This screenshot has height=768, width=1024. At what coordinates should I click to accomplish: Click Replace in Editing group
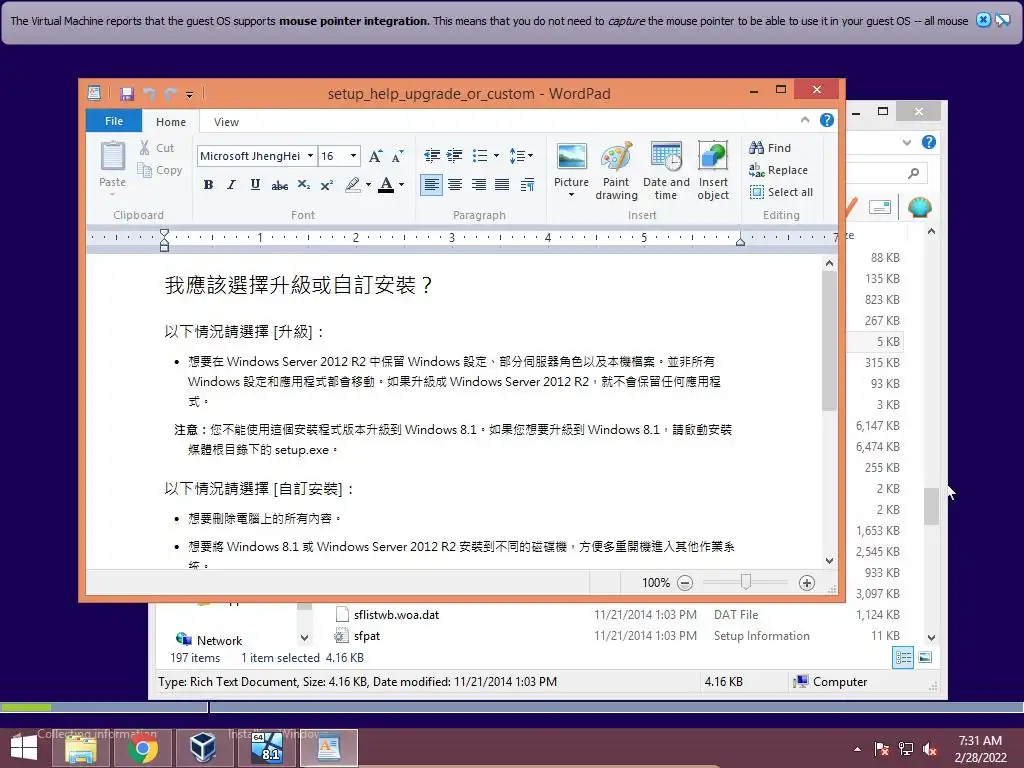pos(778,170)
